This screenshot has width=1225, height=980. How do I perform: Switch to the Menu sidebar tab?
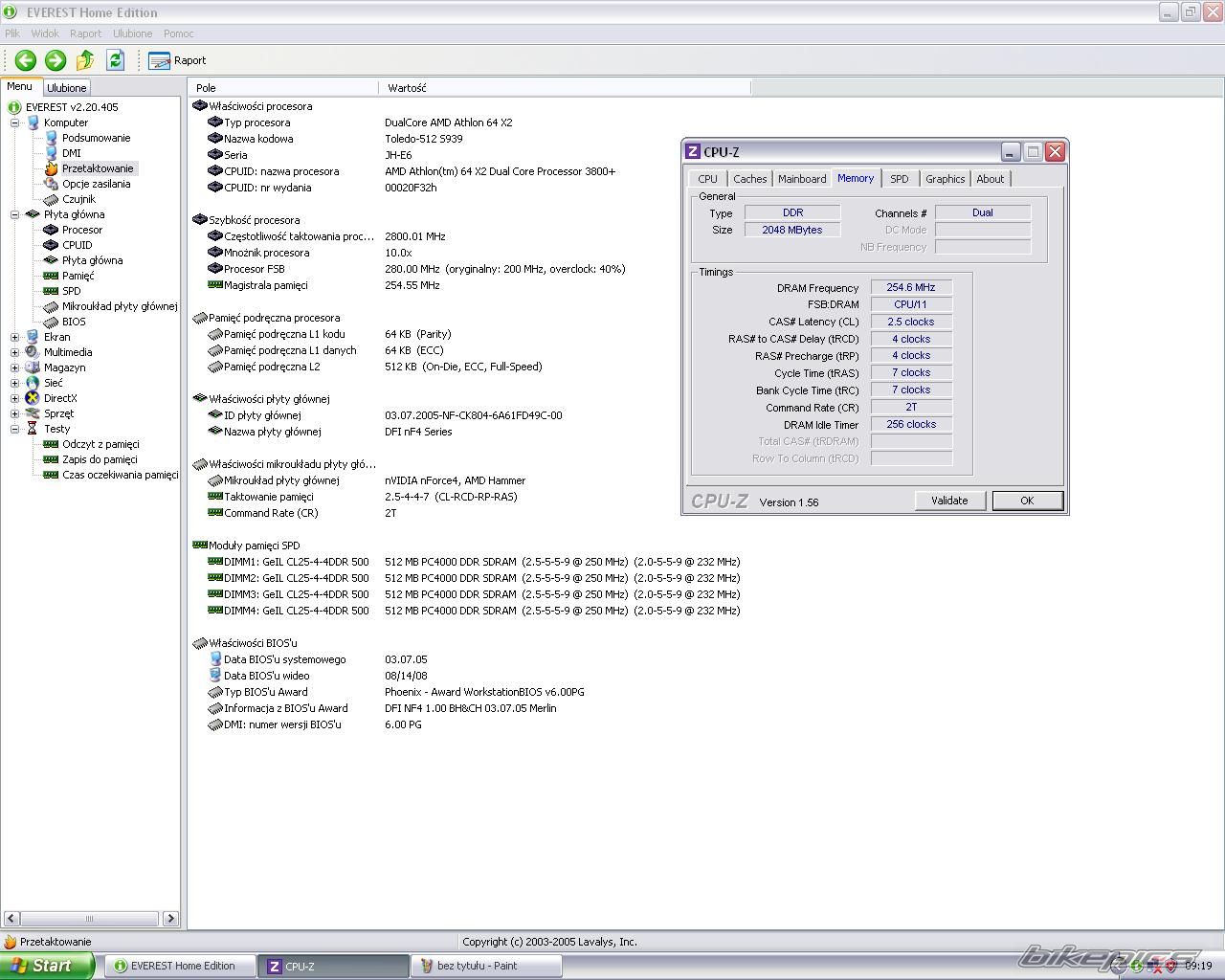20,87
